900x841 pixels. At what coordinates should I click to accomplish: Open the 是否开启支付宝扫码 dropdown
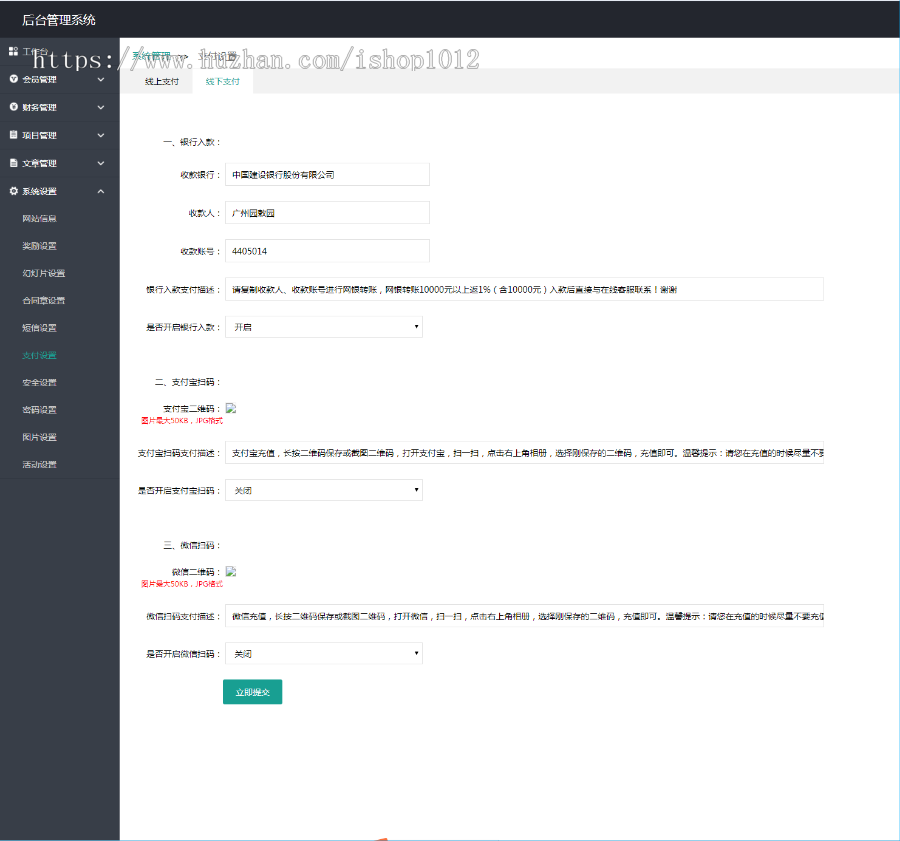[322, 489]
